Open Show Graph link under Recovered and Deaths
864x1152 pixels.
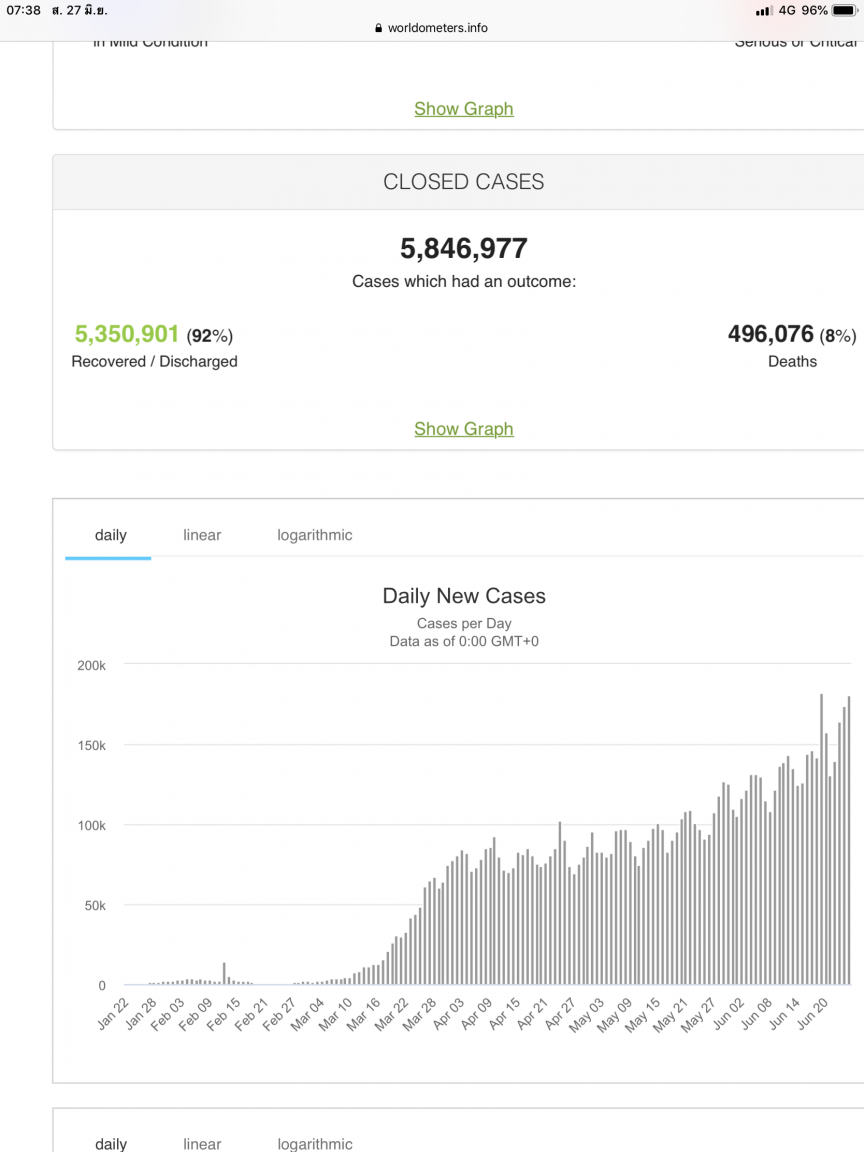464,429
